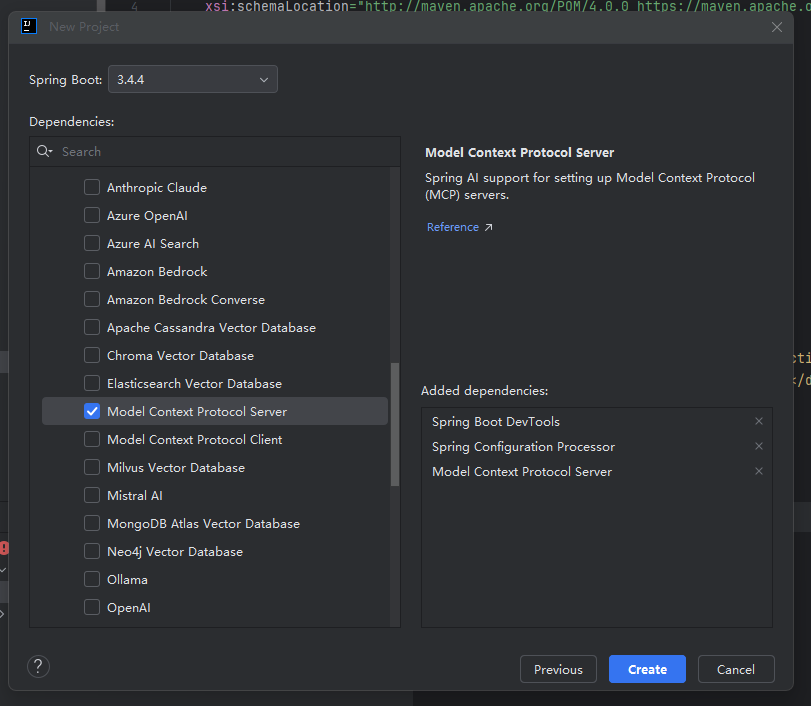Screen dimensions: 811x706
Task: Click the IntelliJ IDEA logo icon in title bar
Action: tap(29, 26)
